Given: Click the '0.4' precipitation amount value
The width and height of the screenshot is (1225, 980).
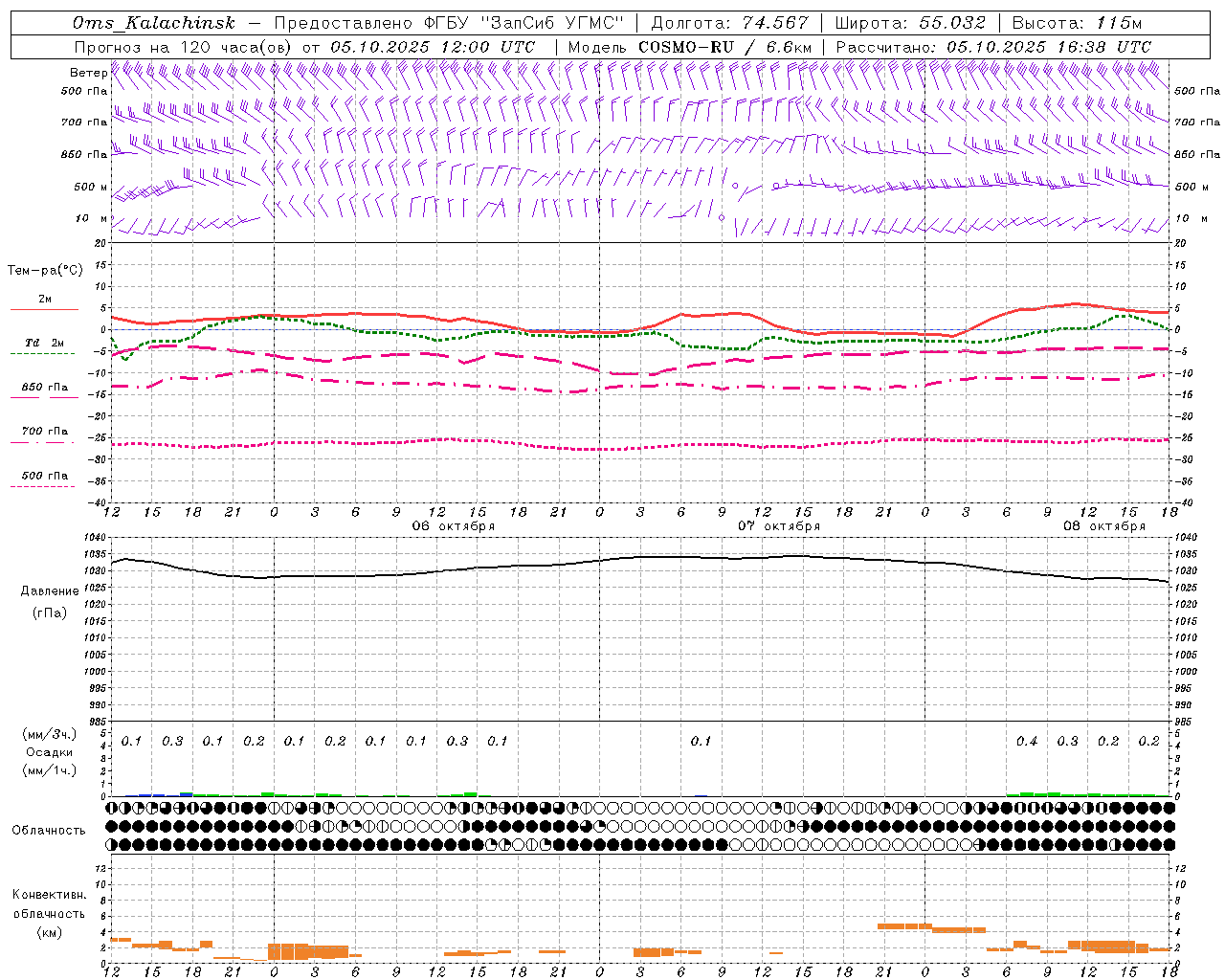Looking at the screenshot, I should pos(1027,742).
